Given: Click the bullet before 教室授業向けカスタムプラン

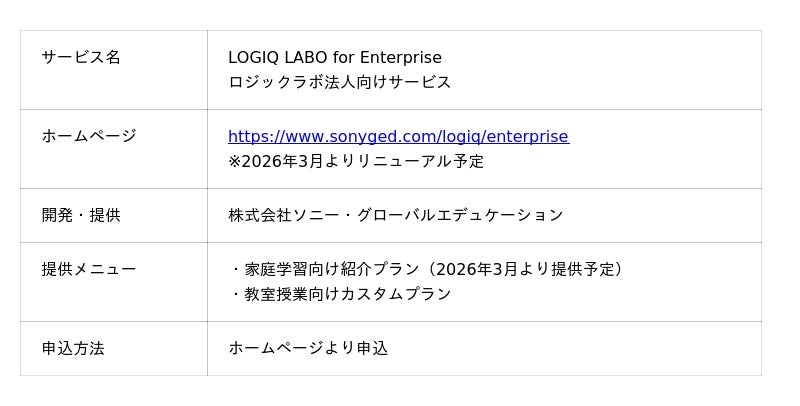Looking at the screenshot, I should coord(236,294).
